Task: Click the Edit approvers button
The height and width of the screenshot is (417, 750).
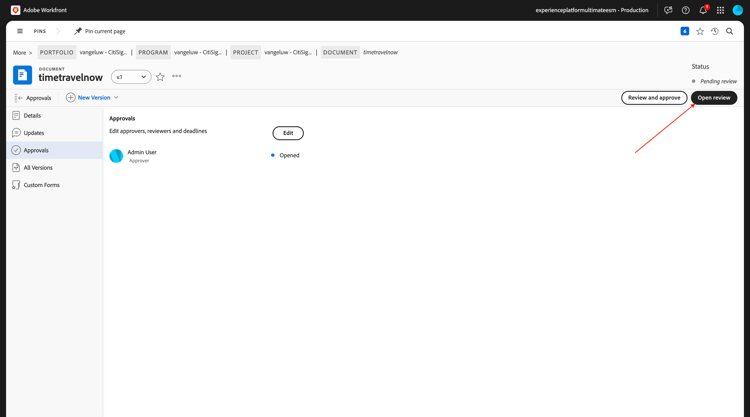Action: pos(288,133)
